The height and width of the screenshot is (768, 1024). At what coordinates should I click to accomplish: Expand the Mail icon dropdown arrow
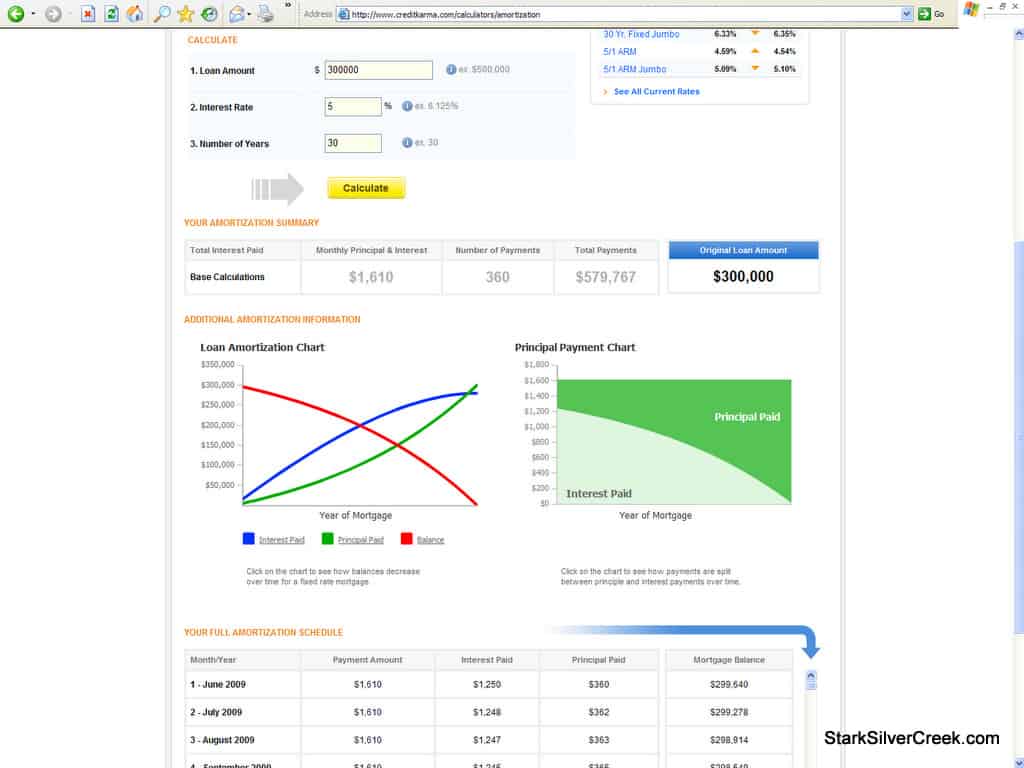tap(249, 13)
